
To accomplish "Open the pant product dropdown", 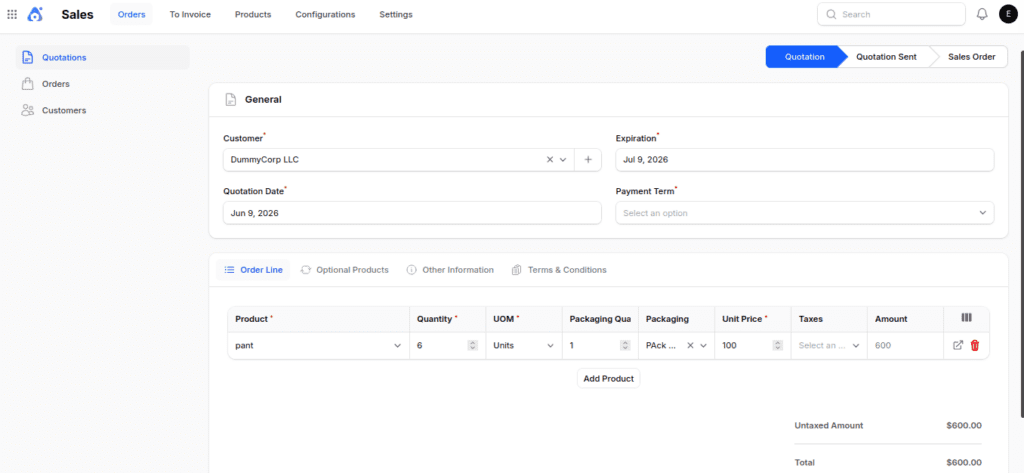I will 318,346.
